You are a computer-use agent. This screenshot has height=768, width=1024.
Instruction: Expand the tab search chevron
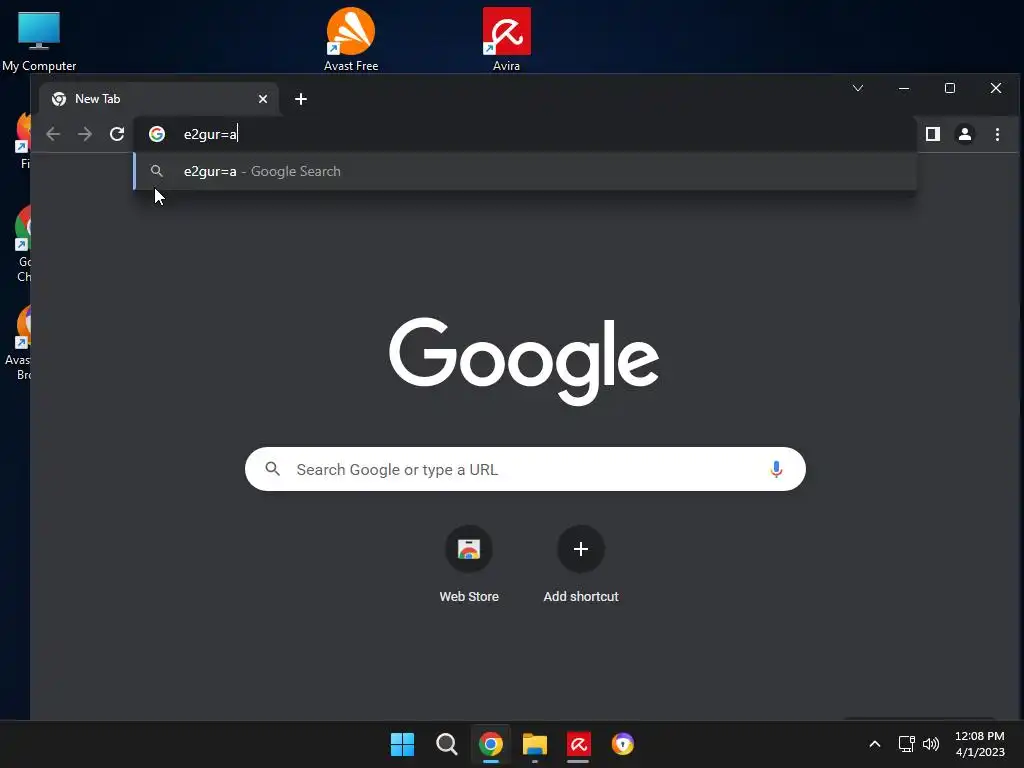click(x=858, y=88)
